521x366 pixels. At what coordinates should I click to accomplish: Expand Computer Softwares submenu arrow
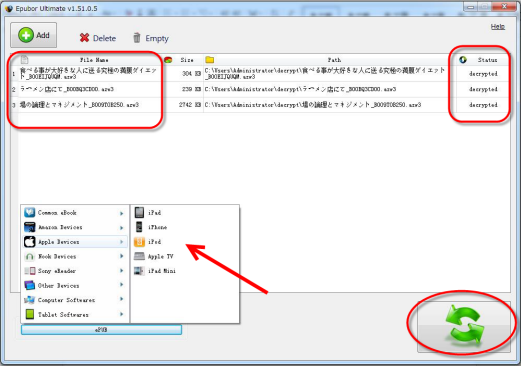click(122, 299)
